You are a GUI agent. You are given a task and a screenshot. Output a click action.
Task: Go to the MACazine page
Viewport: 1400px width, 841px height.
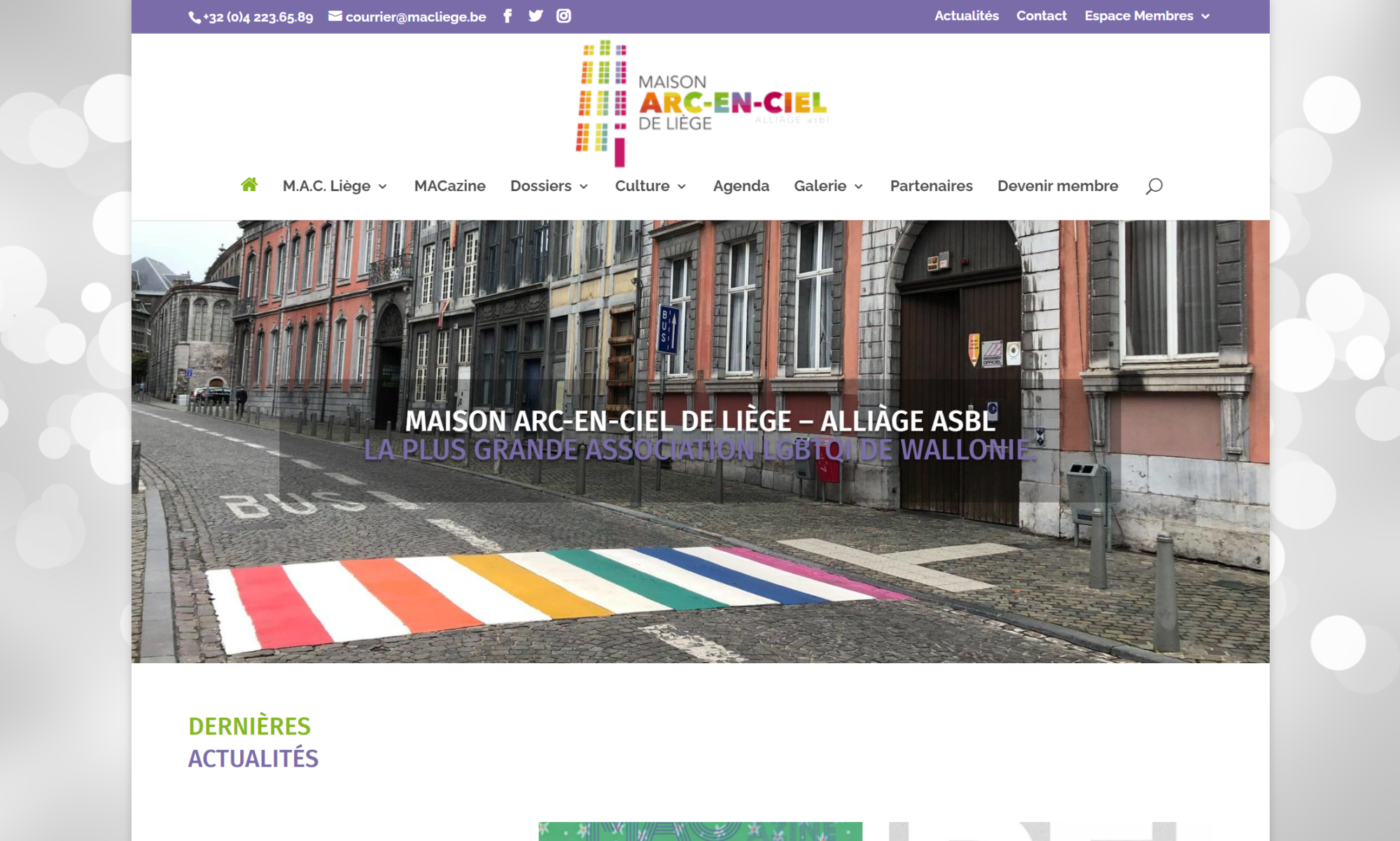[x=450, y=186]
